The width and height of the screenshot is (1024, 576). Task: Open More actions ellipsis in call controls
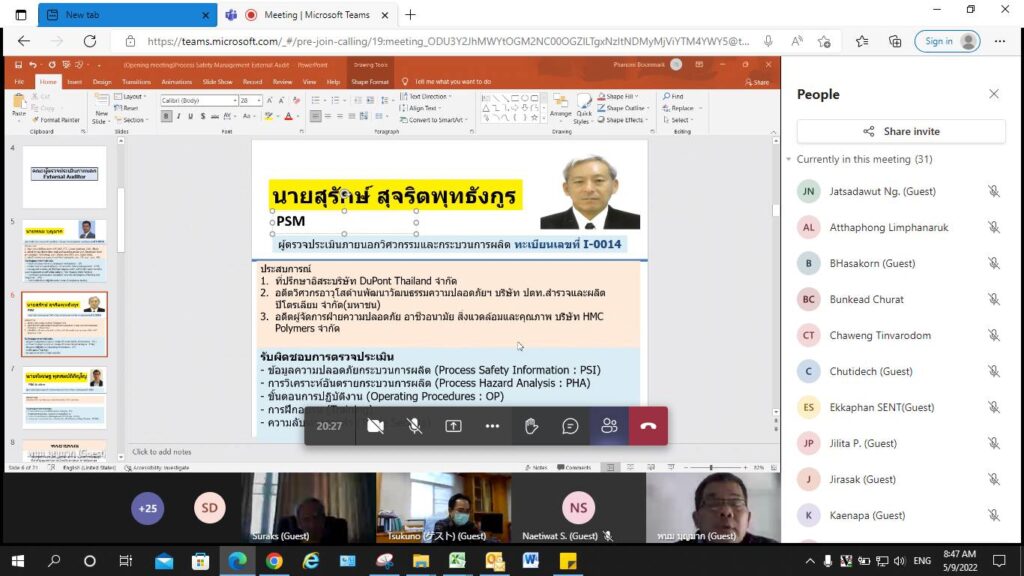coord(492,426)
